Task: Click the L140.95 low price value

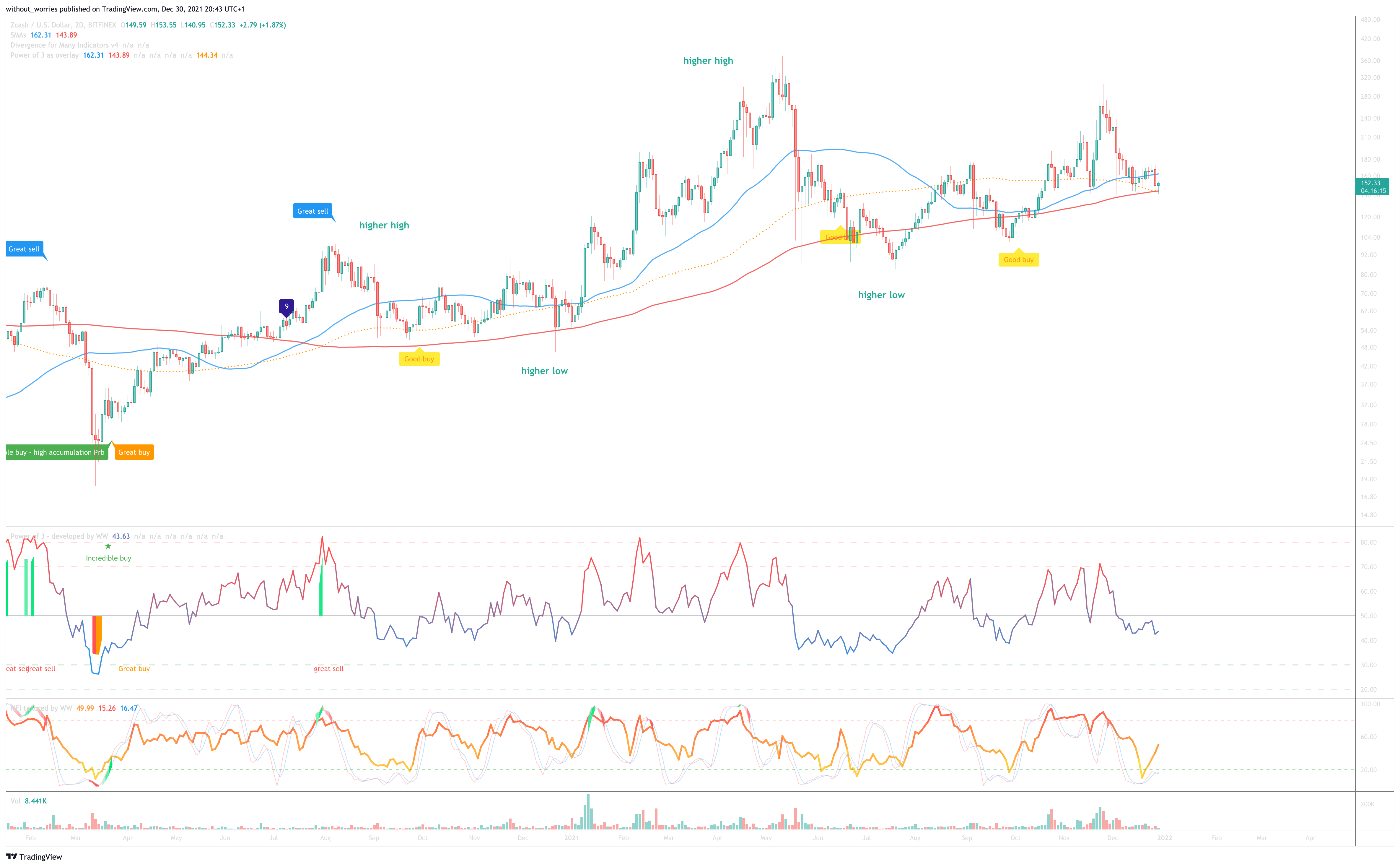Action: (x=193, y=25)
